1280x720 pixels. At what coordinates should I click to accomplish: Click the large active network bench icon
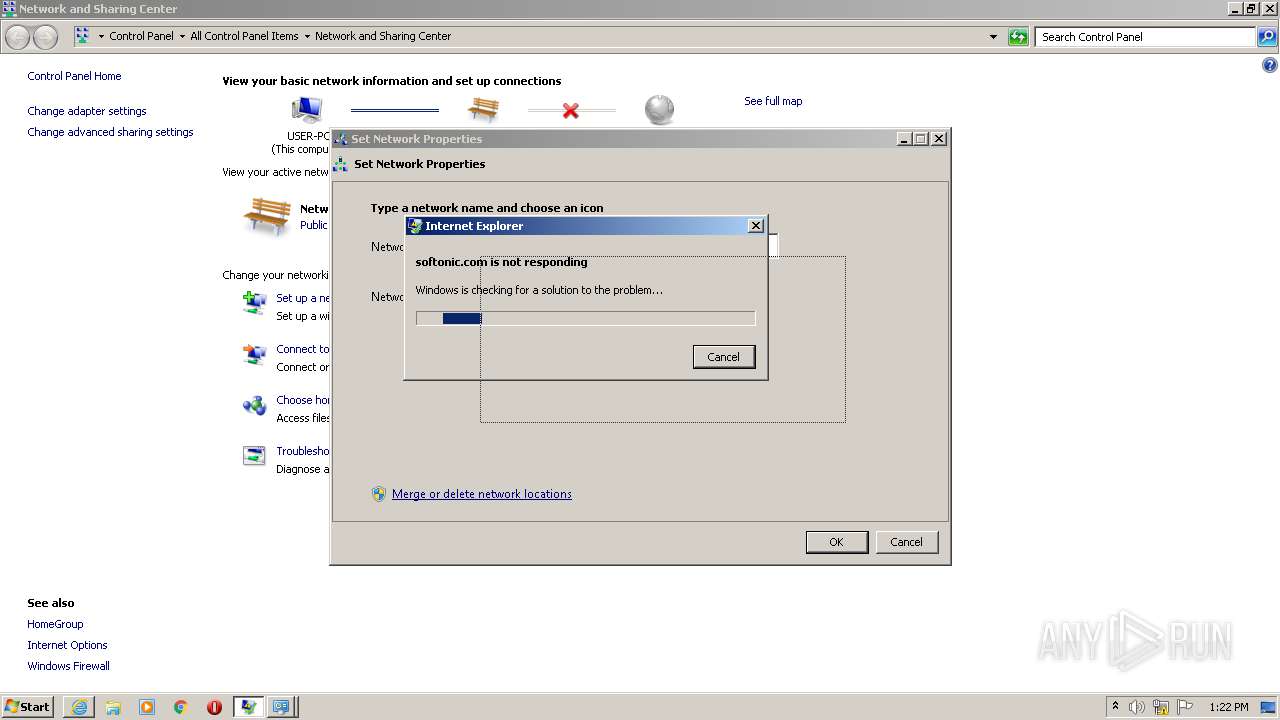[x=266, y=215]
